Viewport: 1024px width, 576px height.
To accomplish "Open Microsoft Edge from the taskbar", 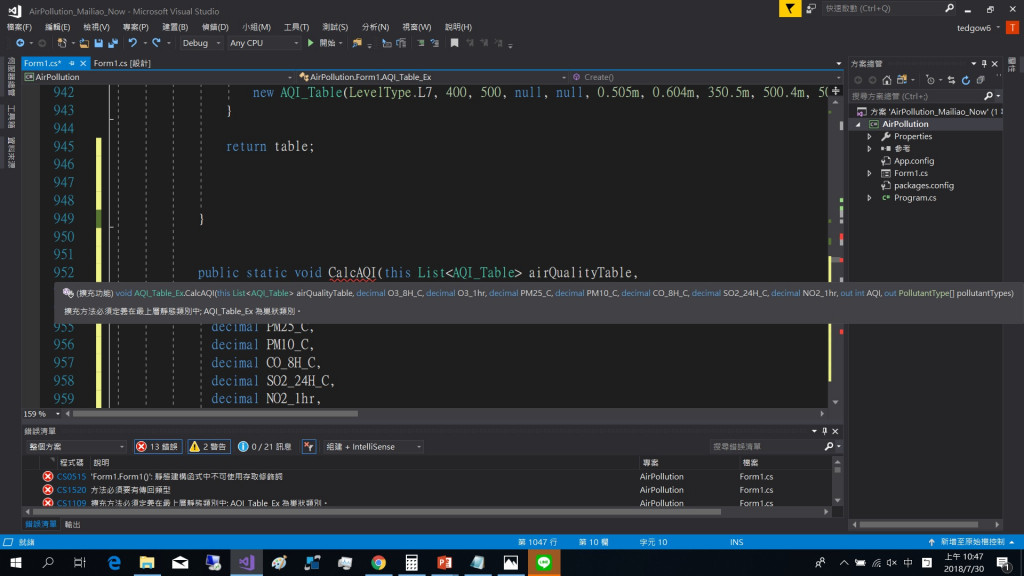I will 114,562.
